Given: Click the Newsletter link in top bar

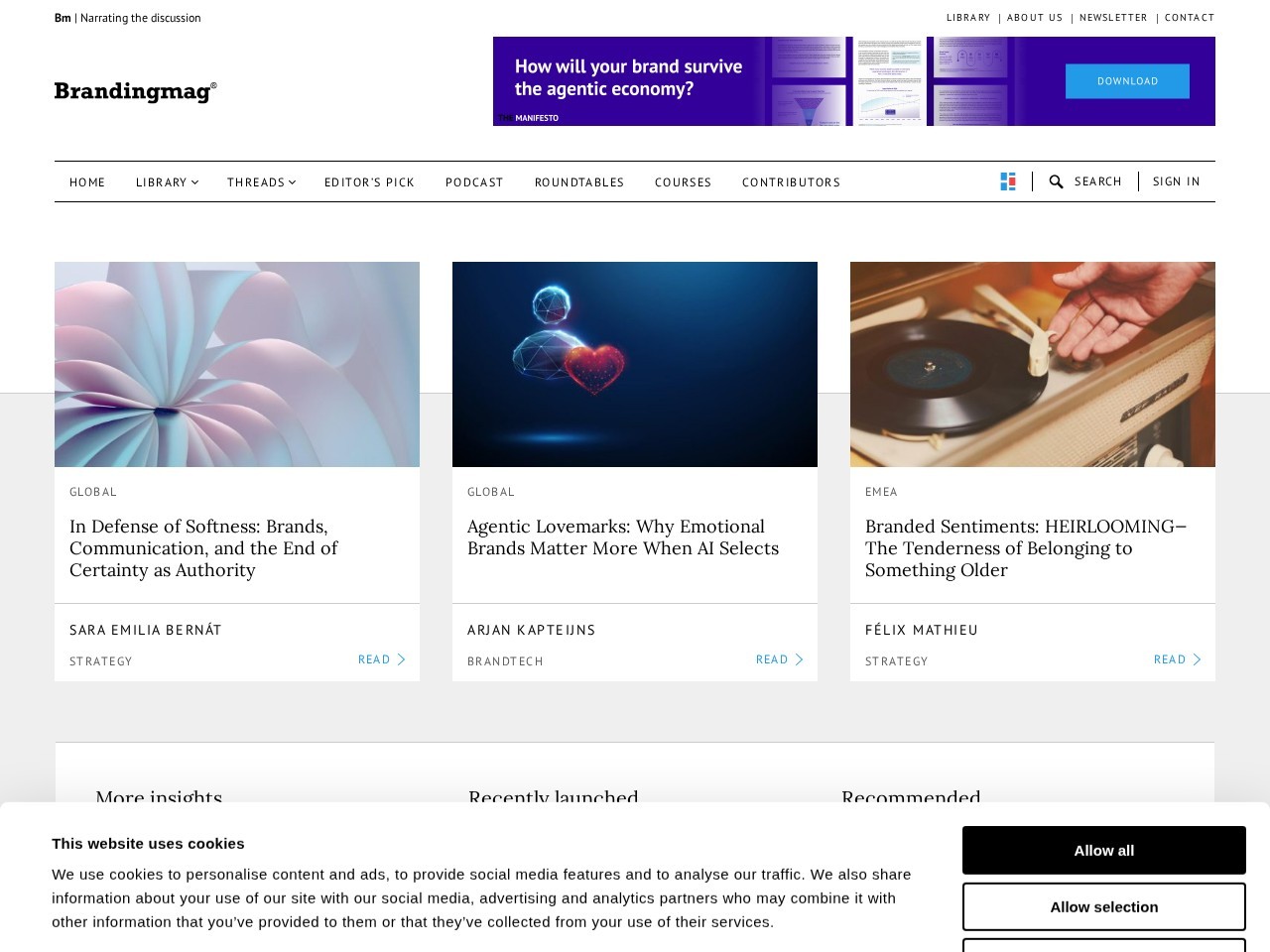Looking at the screenshot, I should point(1113,18).
